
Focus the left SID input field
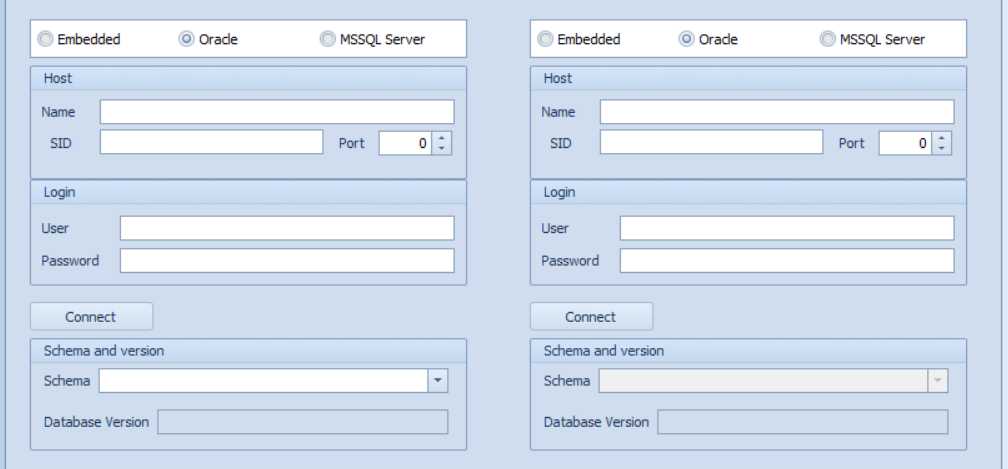[212, 142]
